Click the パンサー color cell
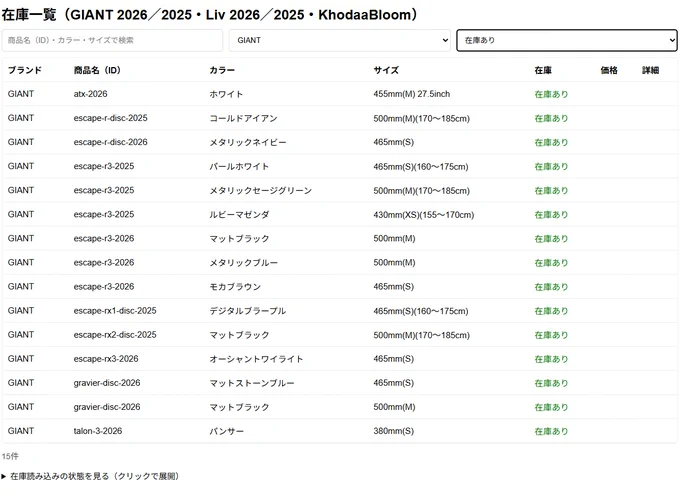The height and width of the screenshot is (497, 680). tap(226, 431)
